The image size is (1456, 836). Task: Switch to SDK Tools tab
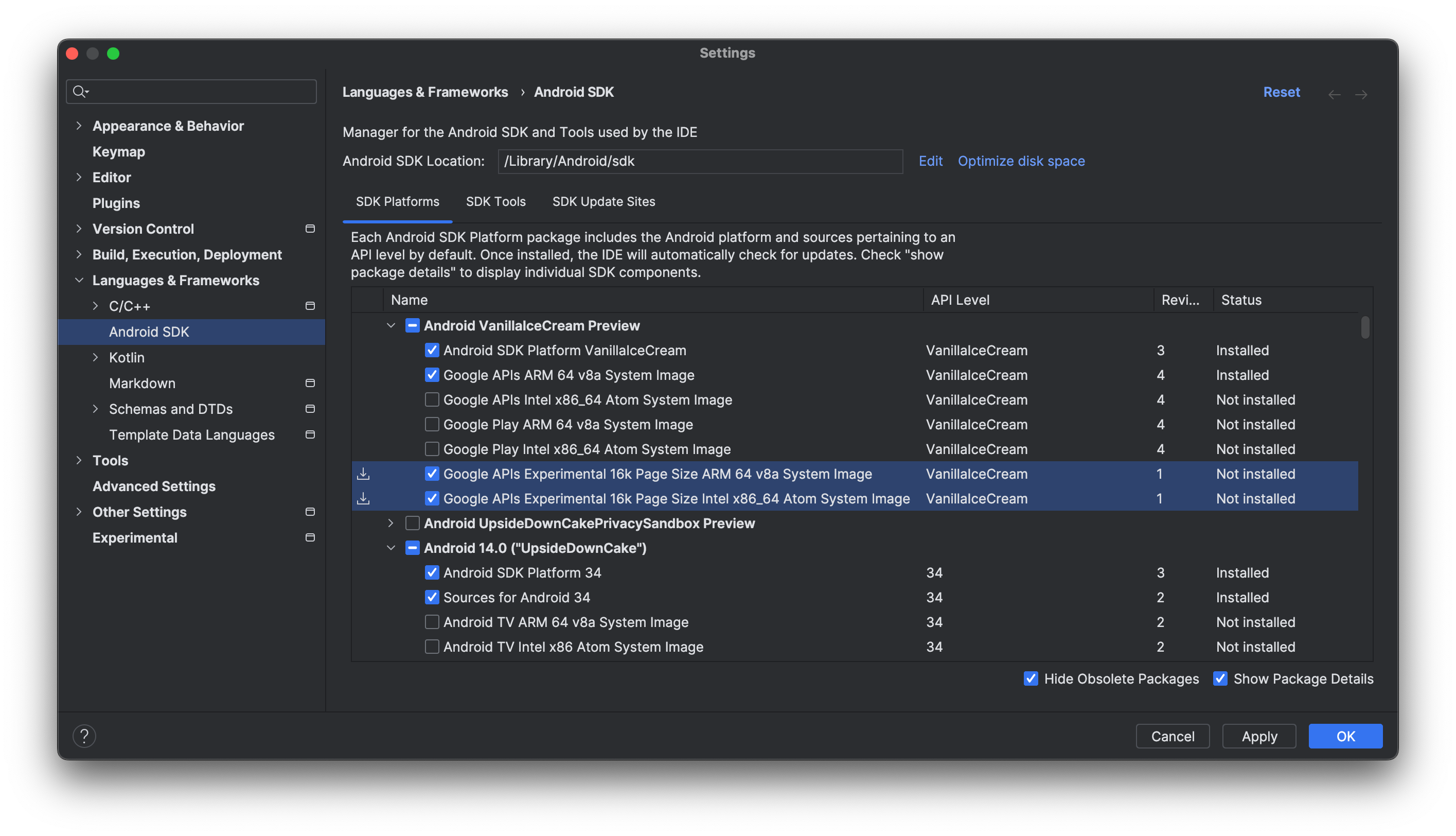(496, 201)
